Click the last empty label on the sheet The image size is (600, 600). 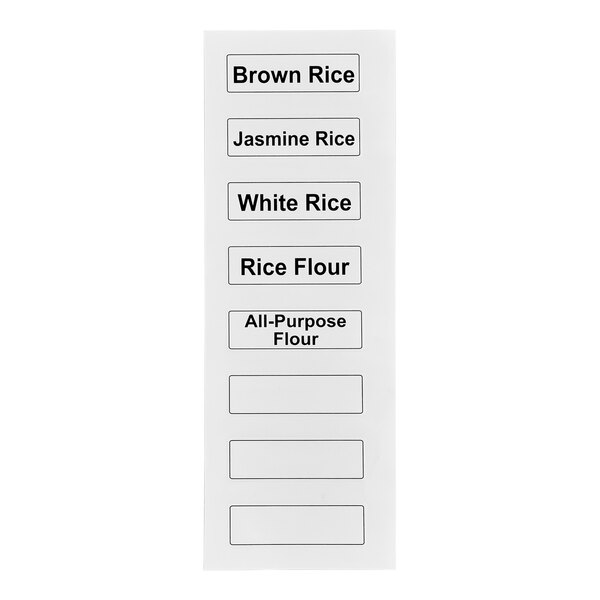click(x=296, y=524)
